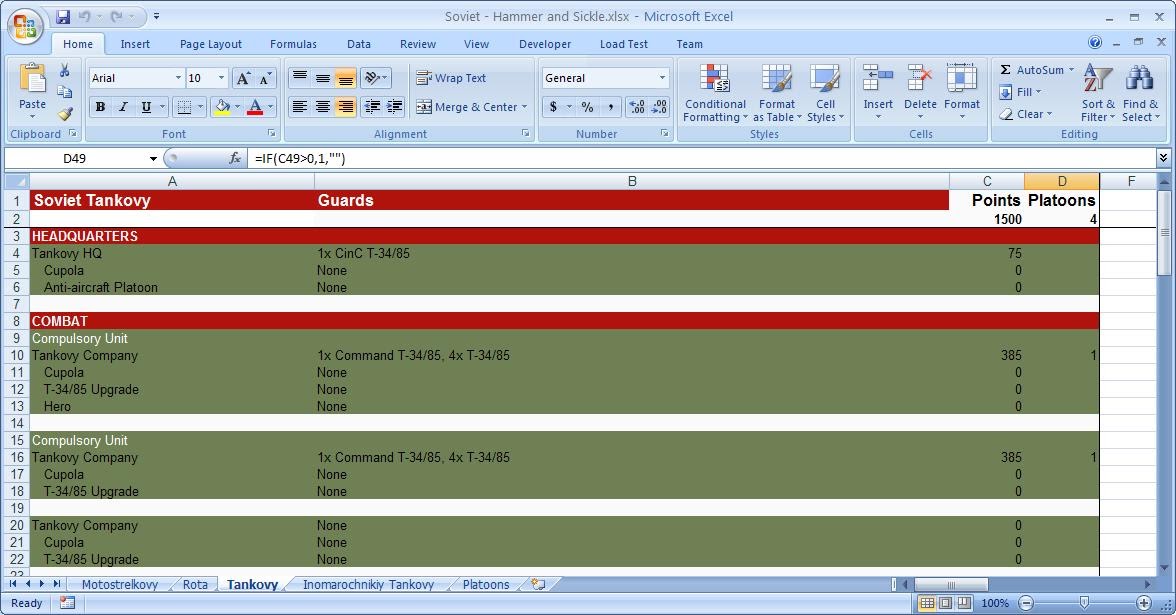The height and width of the screenshot is (615, 1176).
Task: Open the Merge & Center dropdown arrow
Action: [x=524, y=107]
